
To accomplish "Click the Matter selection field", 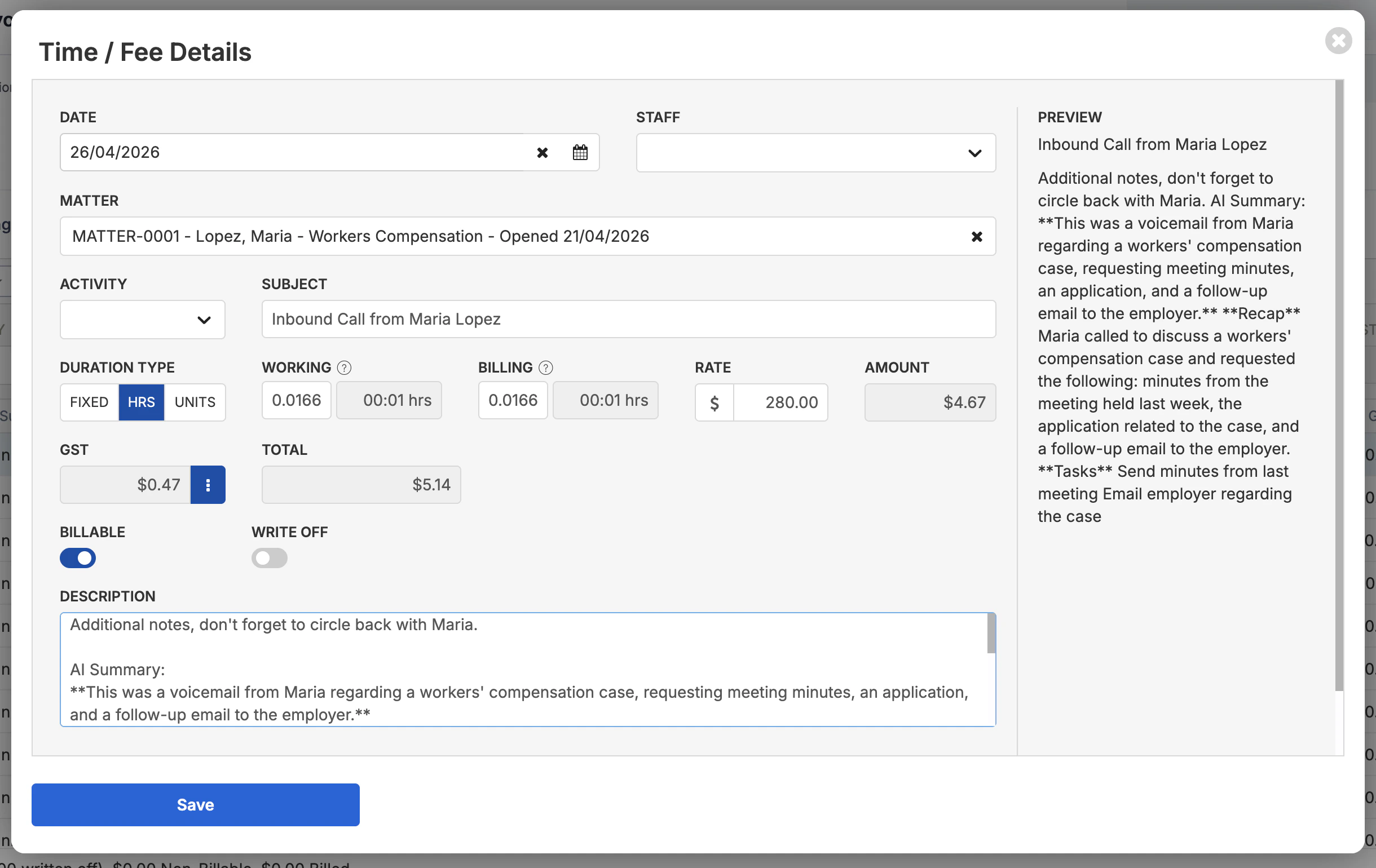I will [514, 236].
